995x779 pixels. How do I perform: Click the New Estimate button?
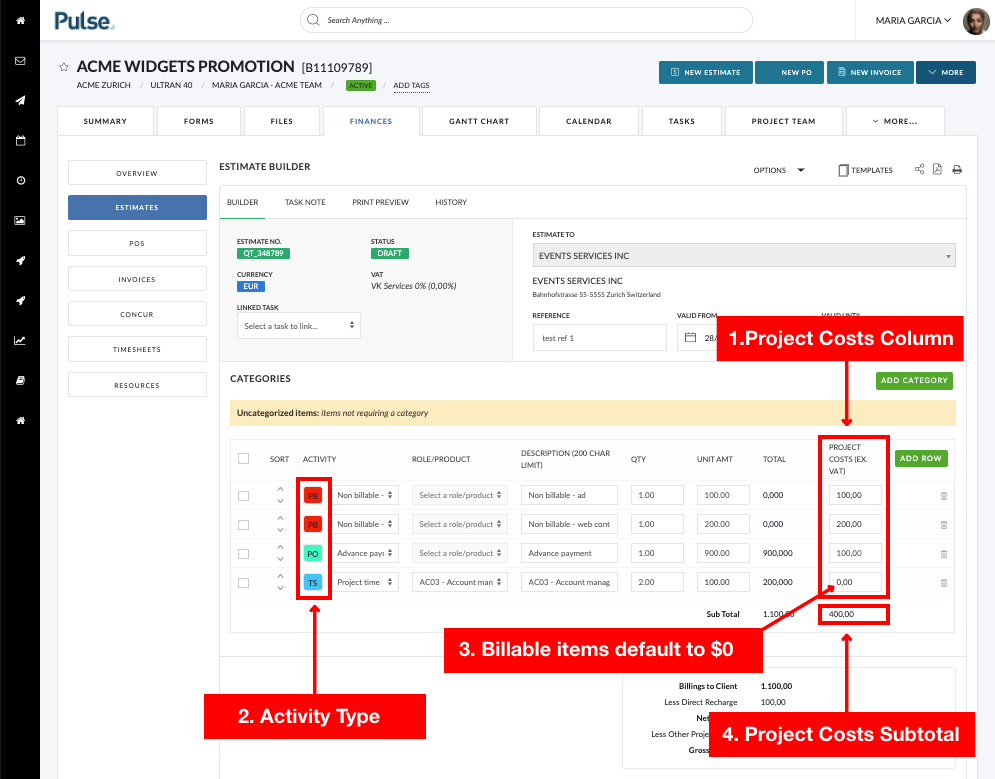click(x=706, y=72)
